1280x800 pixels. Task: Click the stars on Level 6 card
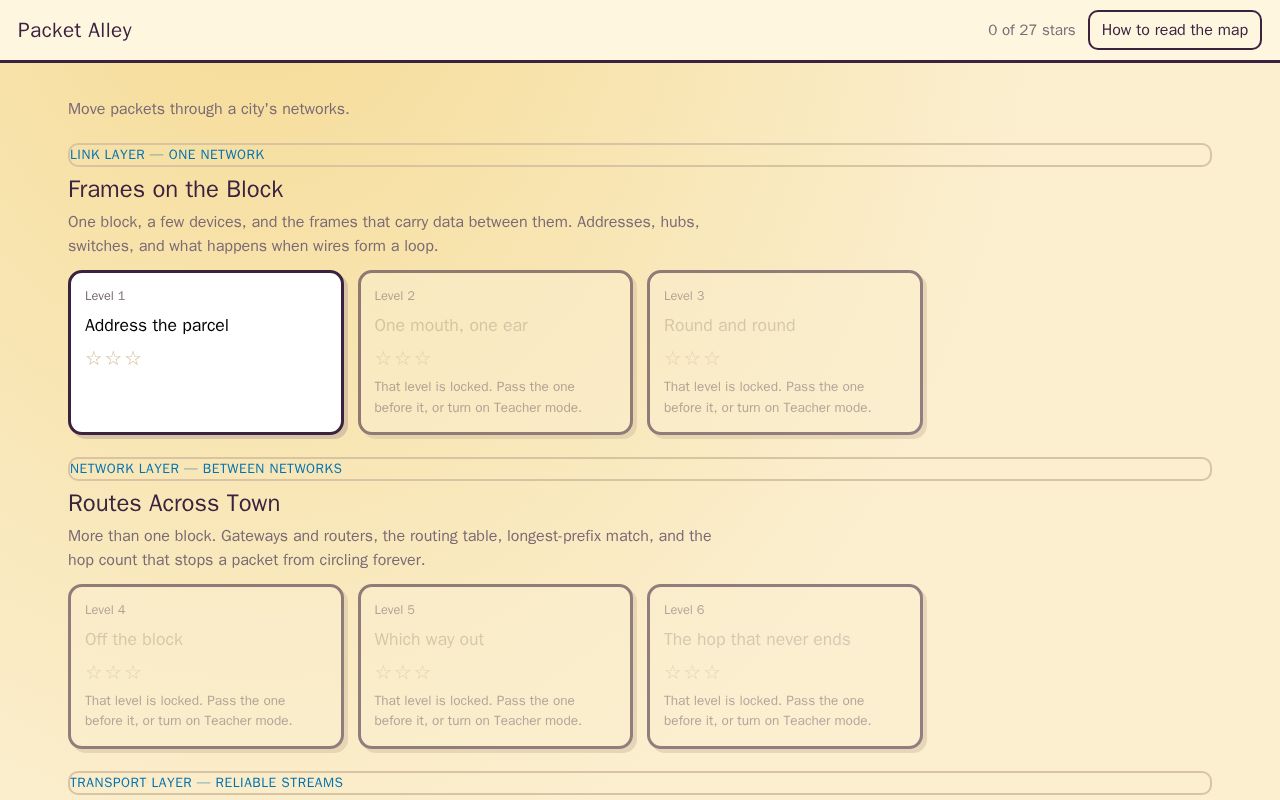pyautogui.click(x=692, y=672)
